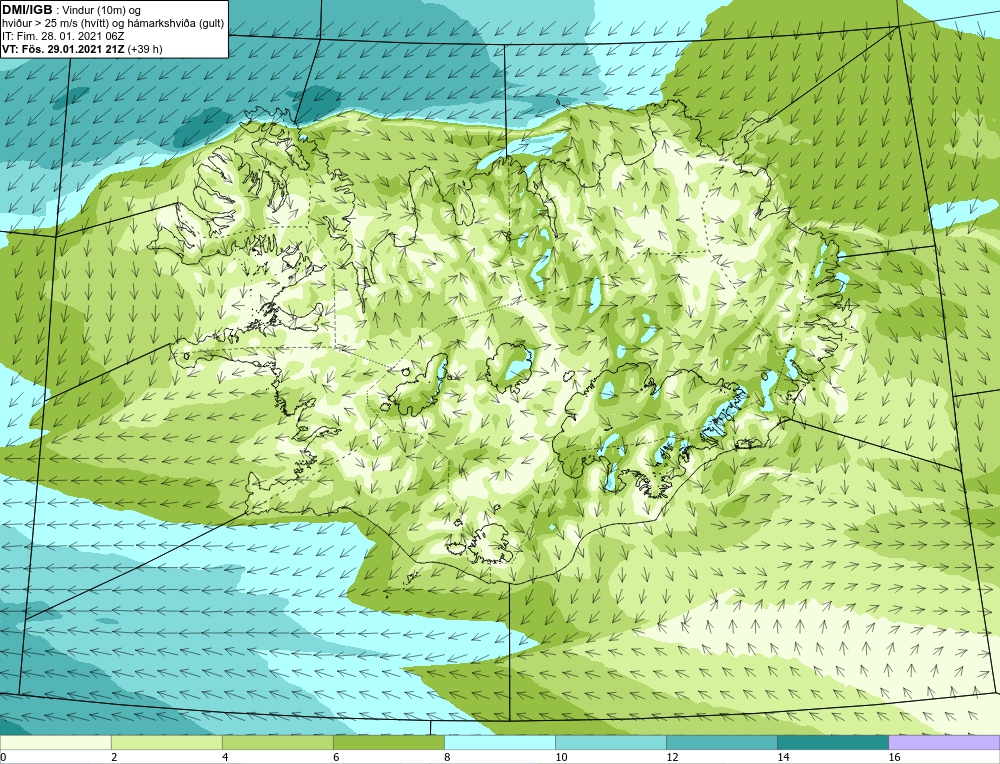Image resolution: width=1000 pixels, height=764 pixels.
Task: Click the 6–8 m/s dark green legend swatch
Action: tap(388, 742)
